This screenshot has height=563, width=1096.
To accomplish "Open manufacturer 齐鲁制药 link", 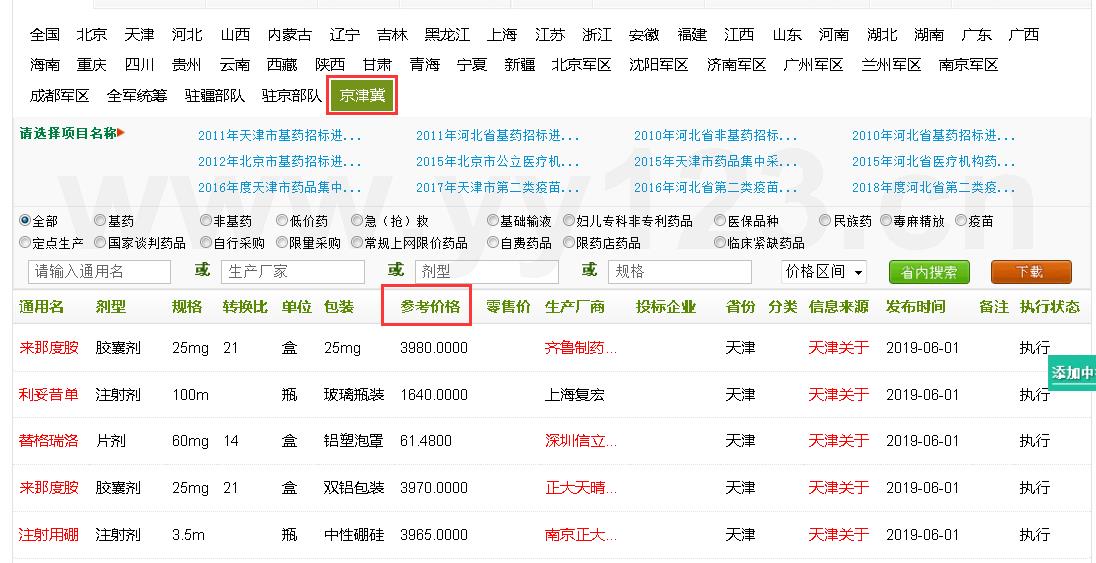I will [581, 348].
